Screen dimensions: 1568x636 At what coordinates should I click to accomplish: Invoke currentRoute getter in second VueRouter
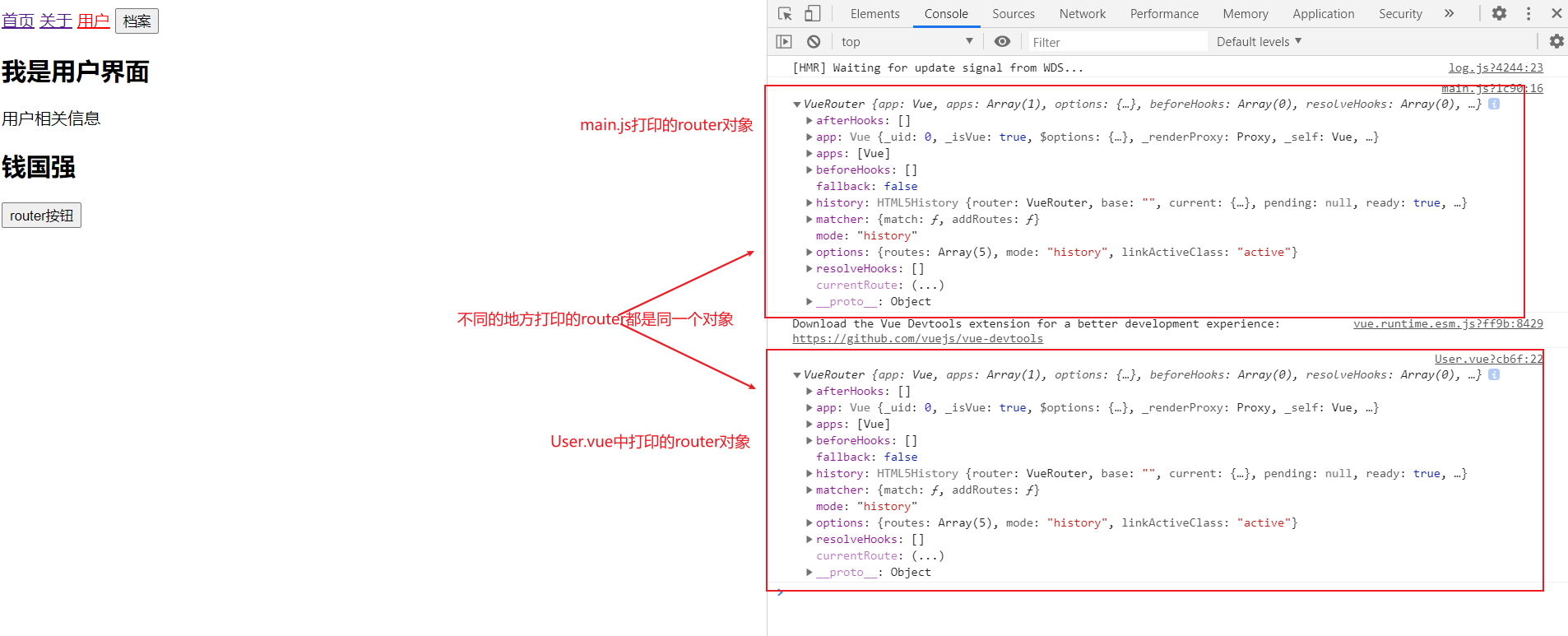[x=928, y=556]
